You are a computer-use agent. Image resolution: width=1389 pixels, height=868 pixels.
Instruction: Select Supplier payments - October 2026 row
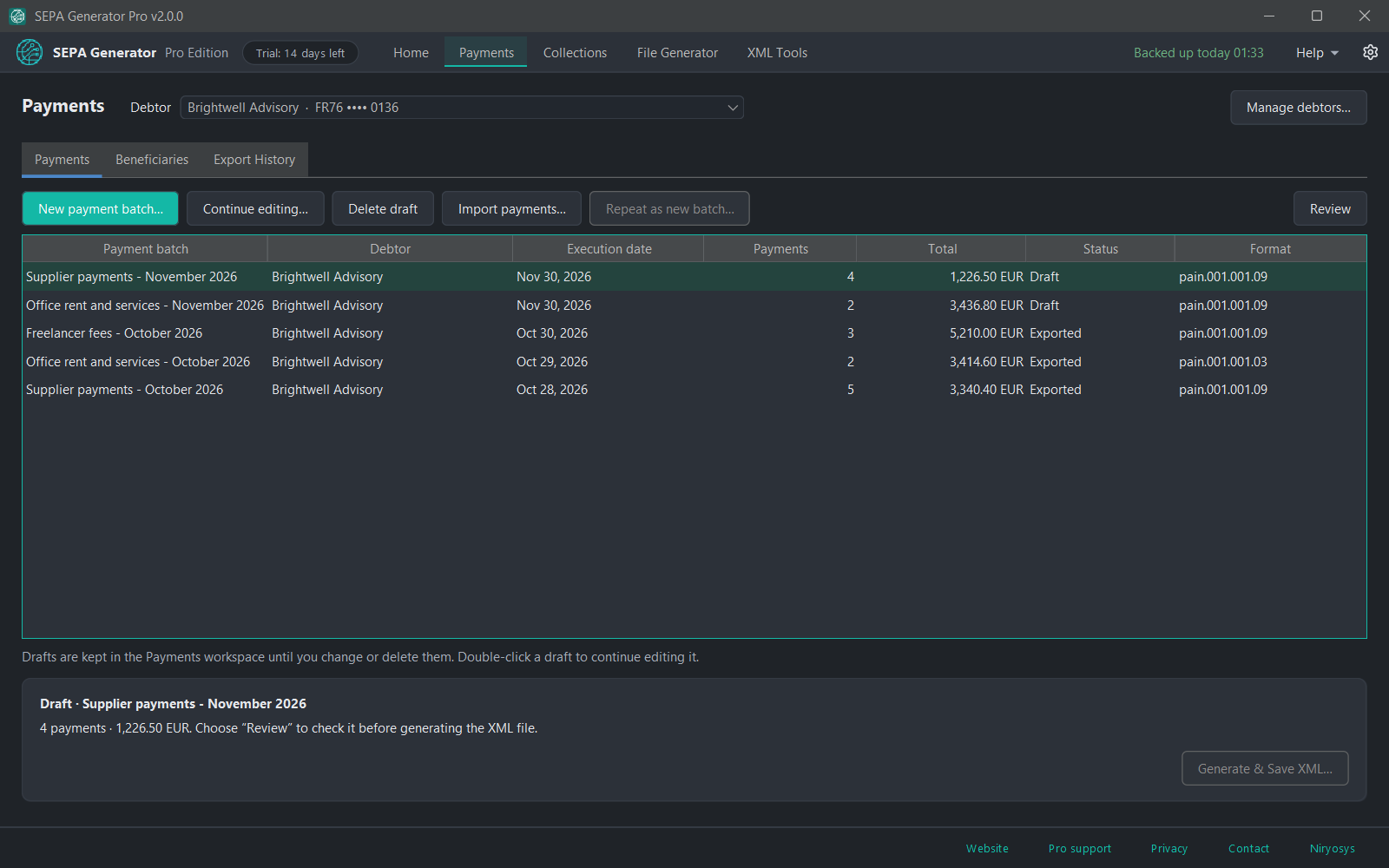click(694, 390)
